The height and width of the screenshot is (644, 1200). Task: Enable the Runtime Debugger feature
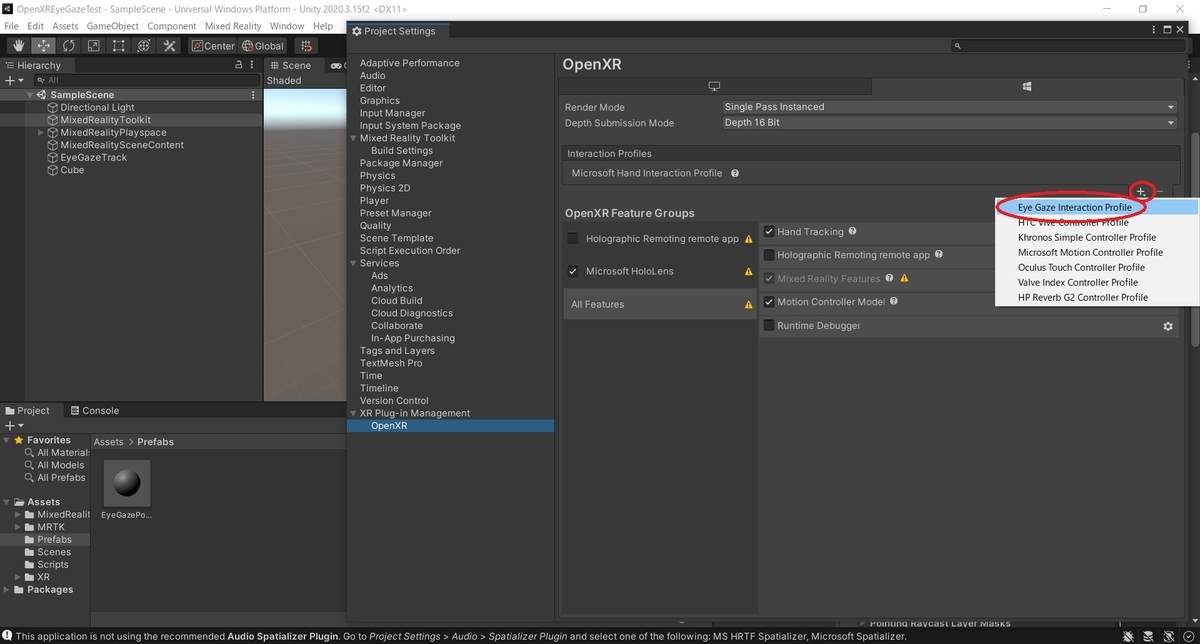pos(769,326)
